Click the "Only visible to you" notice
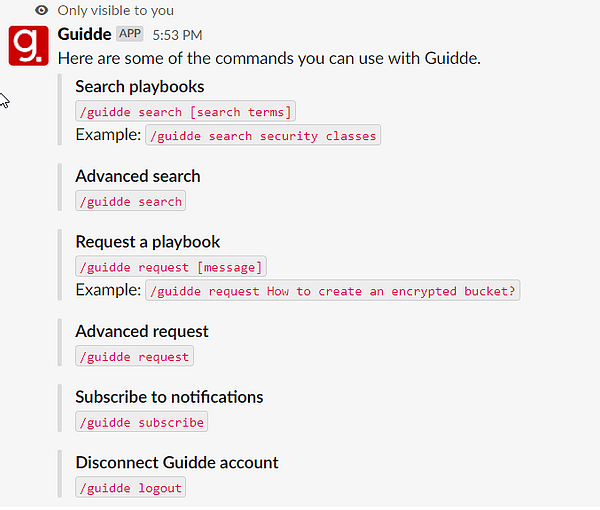 (116, 10)
